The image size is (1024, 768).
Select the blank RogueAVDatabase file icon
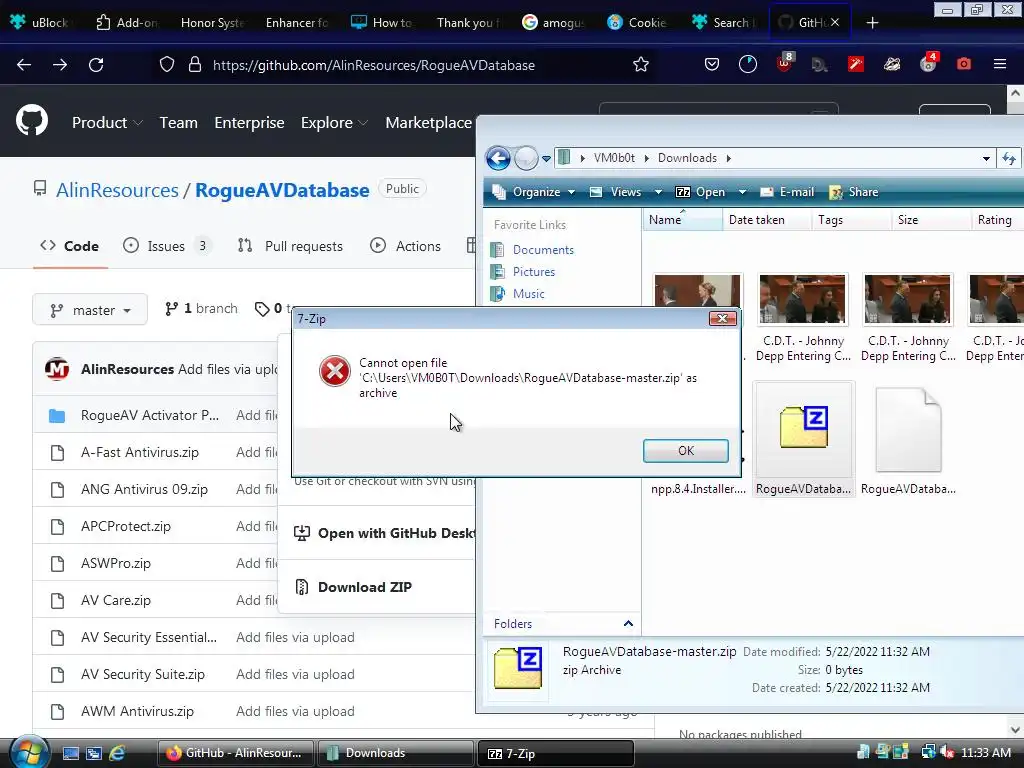[x=908, y=430]
